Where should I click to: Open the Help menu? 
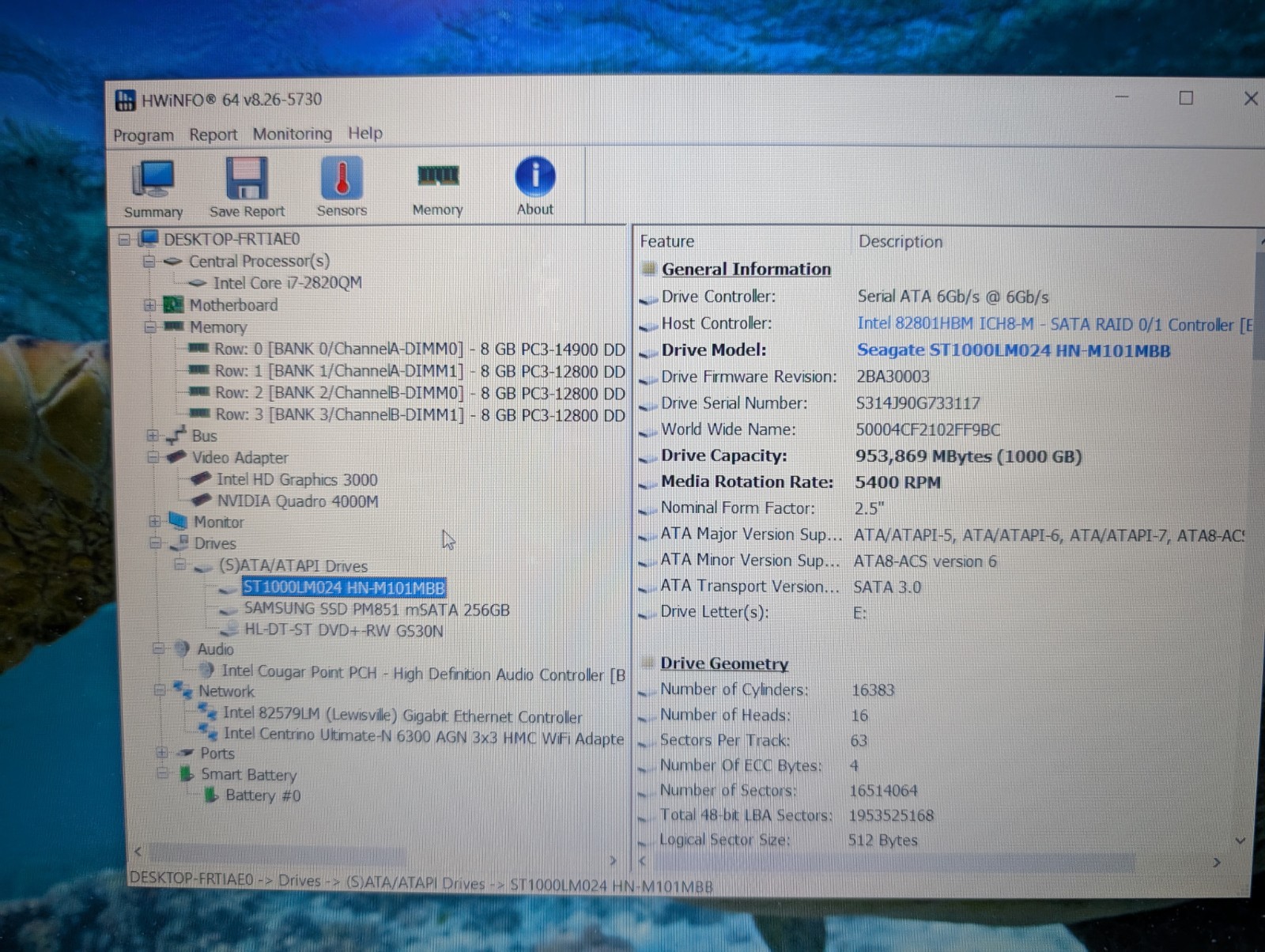pyautogui.click(x=364, y=133)
